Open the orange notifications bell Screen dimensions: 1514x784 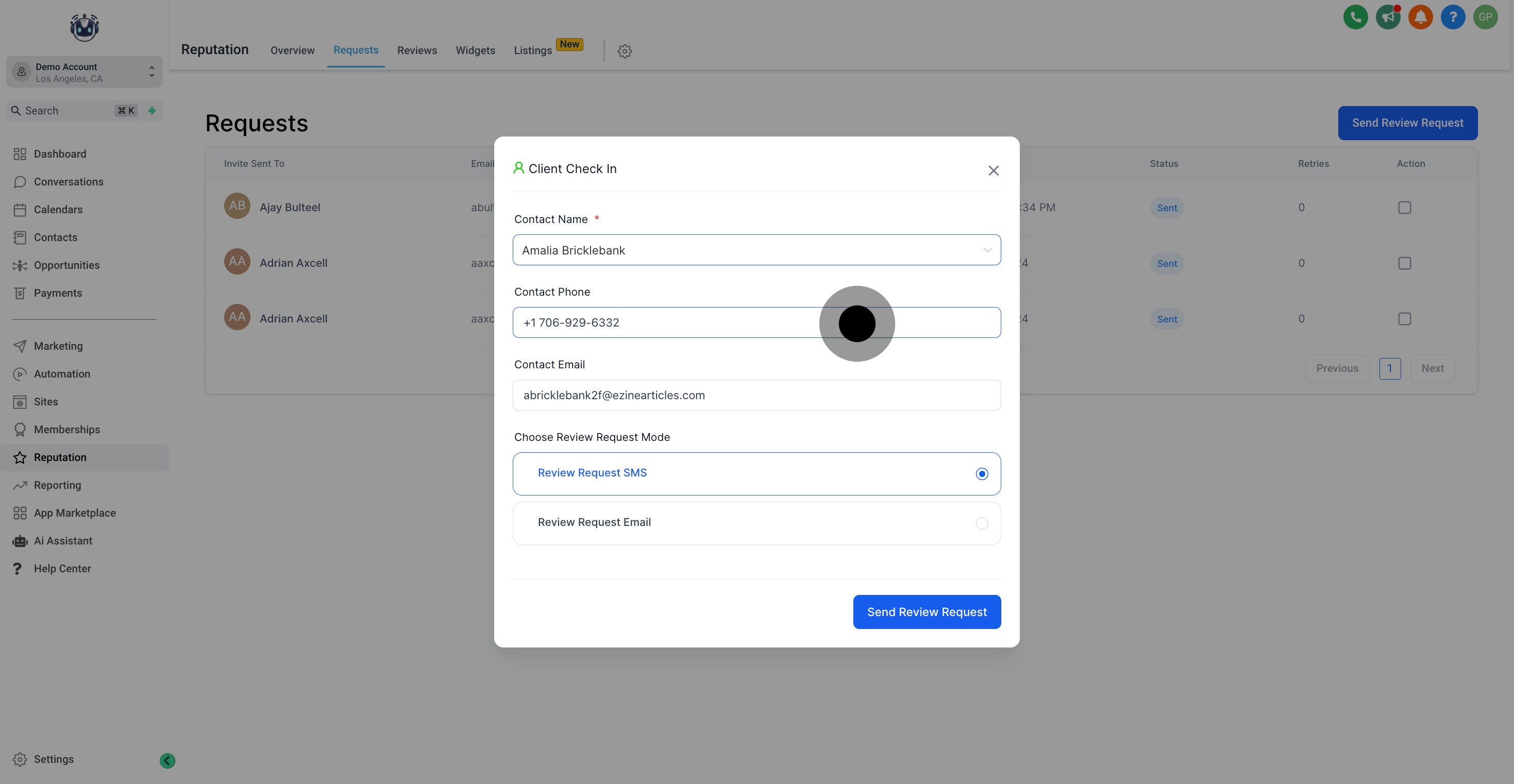point(1420,17)
